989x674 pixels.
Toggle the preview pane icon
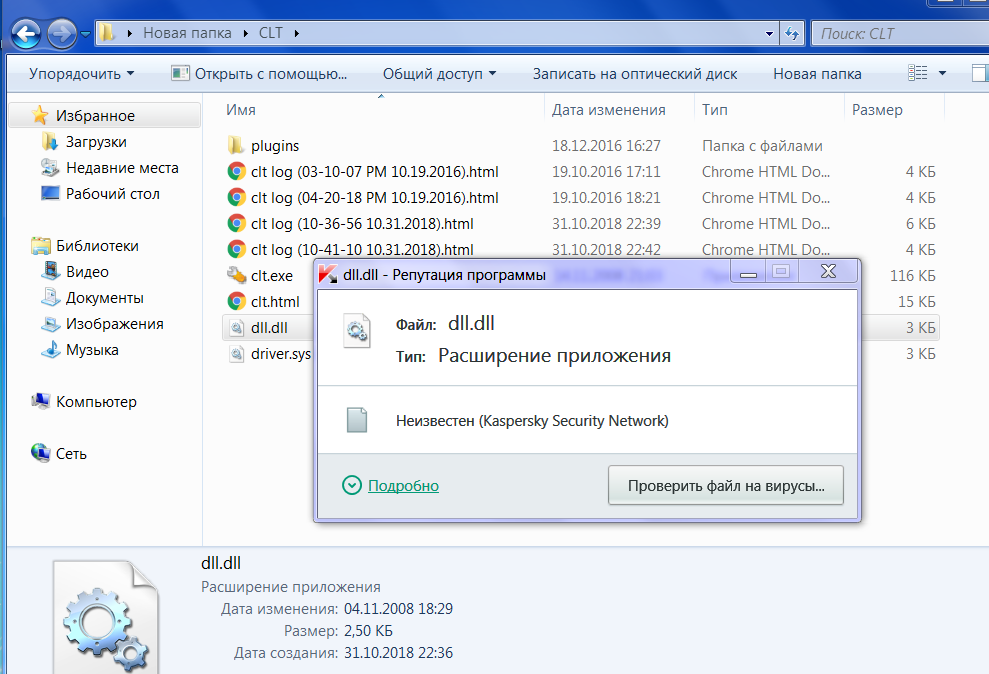[x=980, y=73]
